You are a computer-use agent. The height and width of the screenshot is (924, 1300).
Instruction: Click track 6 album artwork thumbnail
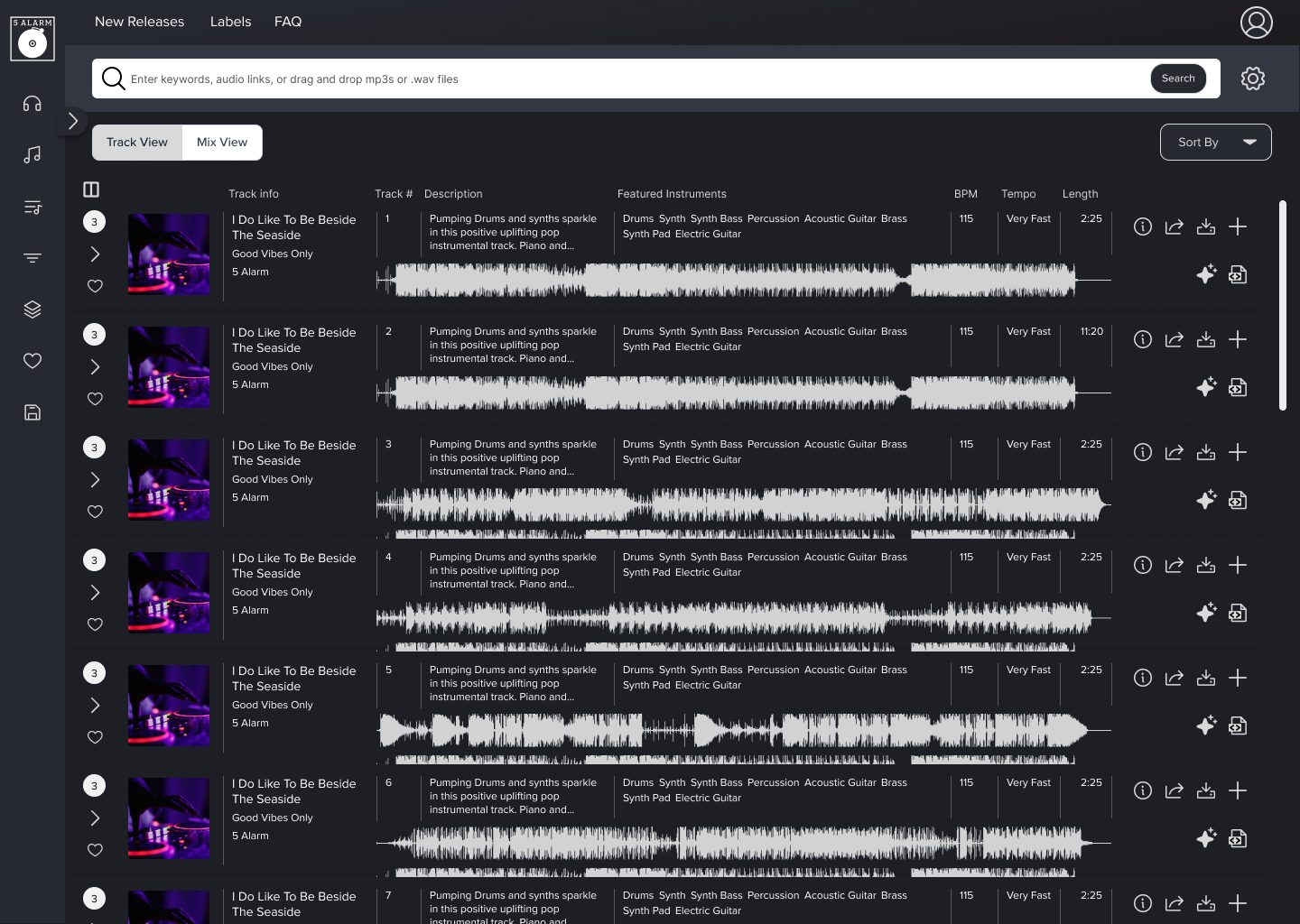click(x=169, y=818)
